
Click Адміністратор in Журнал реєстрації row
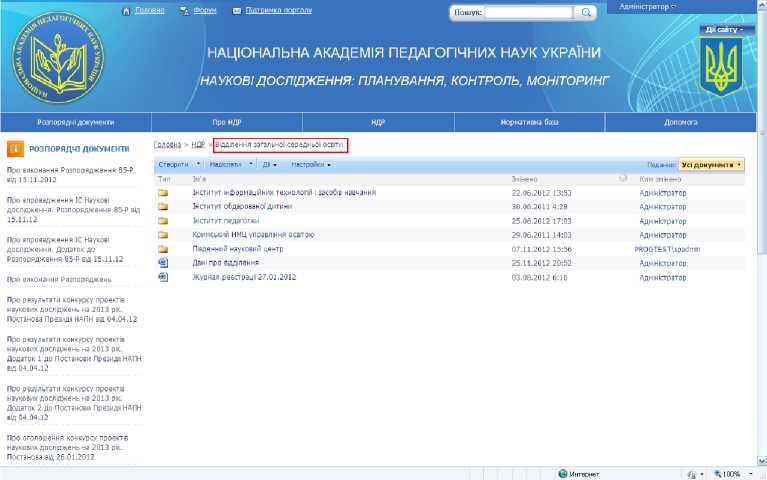[x=663, y=277]
